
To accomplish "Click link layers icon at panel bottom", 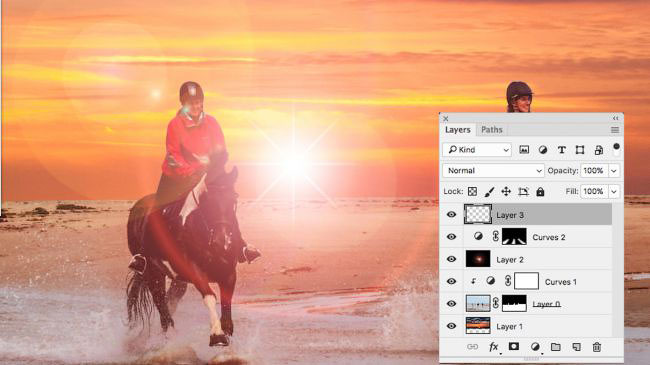I will coord(473,347).
